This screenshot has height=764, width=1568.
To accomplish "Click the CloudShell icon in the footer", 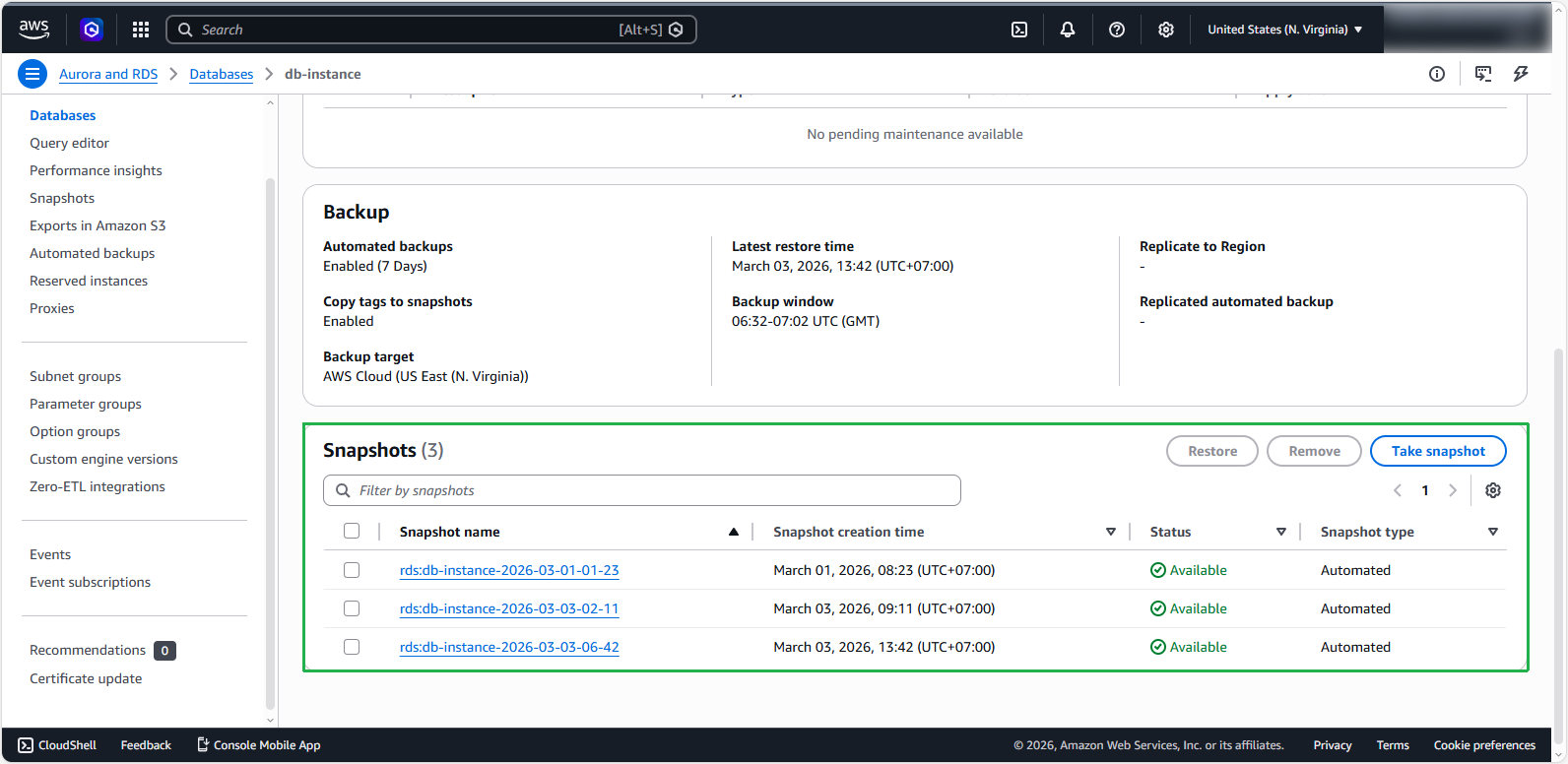I will [x=26, y=745].
